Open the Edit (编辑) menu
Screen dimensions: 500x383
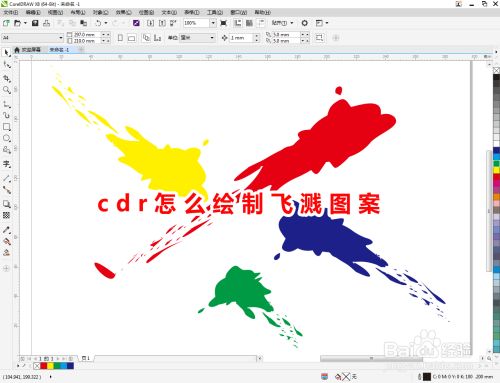(33, 12)
